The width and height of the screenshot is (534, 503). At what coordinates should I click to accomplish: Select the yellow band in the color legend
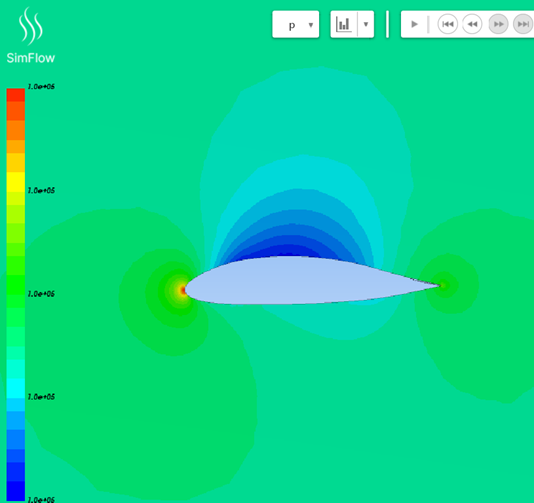coord(16,182)
